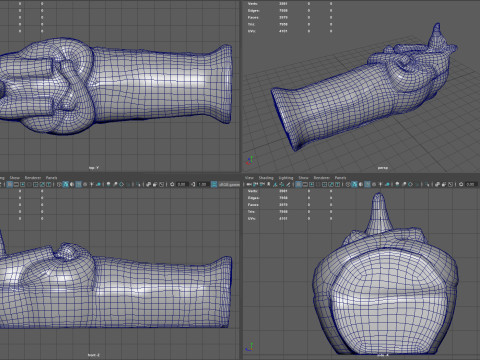Toggle view transform button in front view toolbar
The width and height of the screenshot is (480, 360).
click(214, 184)
